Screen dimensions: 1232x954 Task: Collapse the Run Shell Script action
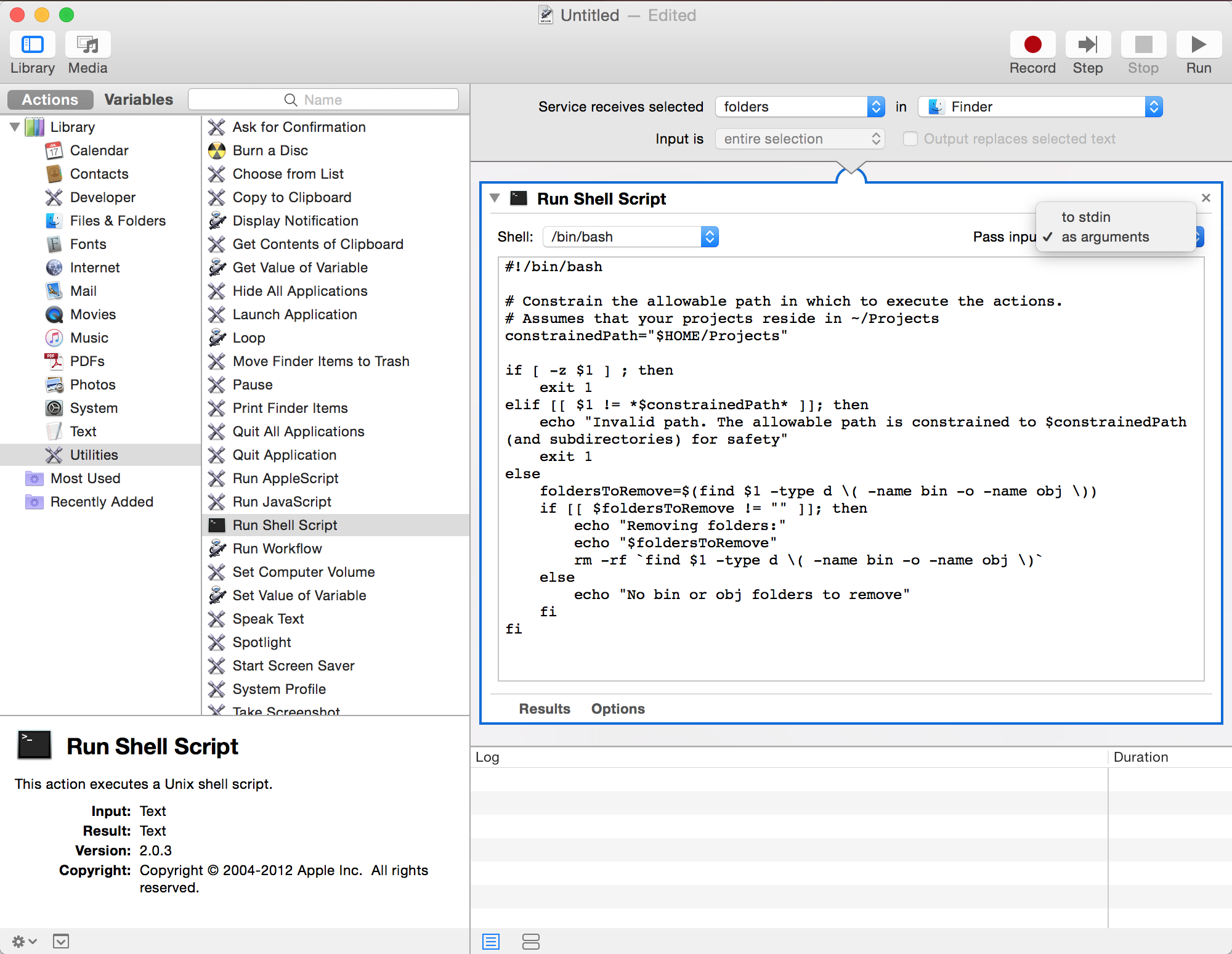[495, 198]
